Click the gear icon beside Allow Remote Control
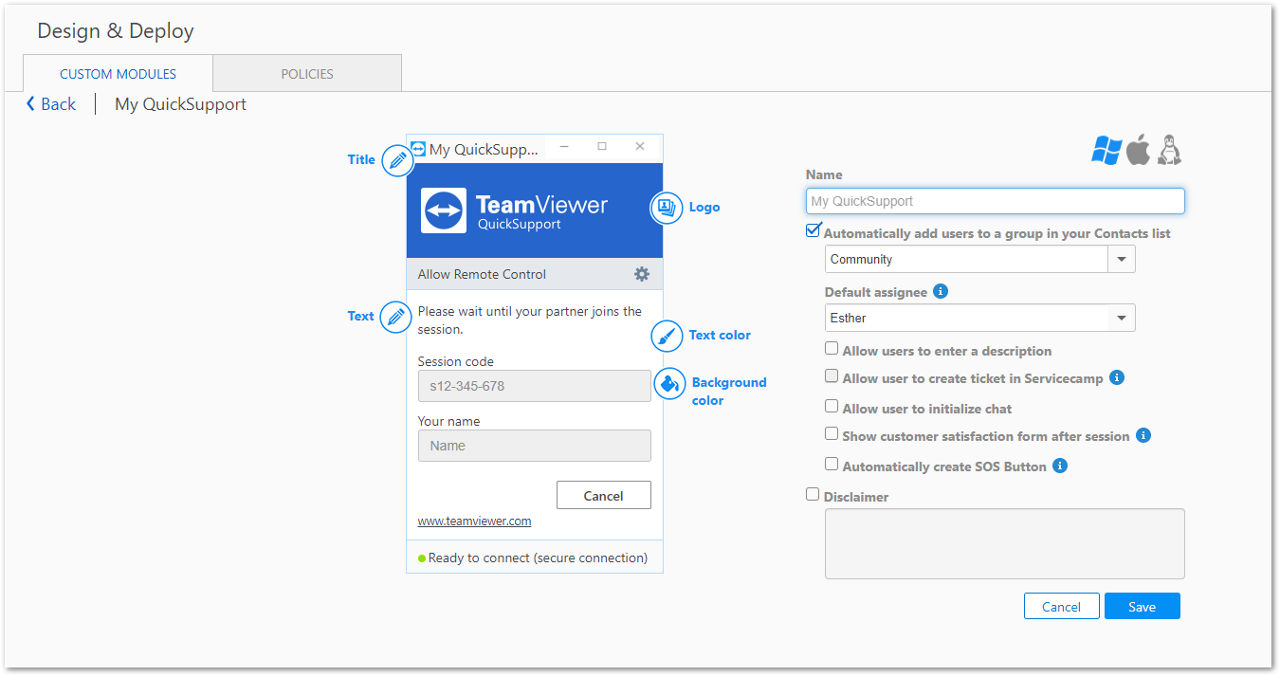The width and height of the screenshot is (1280, 677). tap(642, 274)
